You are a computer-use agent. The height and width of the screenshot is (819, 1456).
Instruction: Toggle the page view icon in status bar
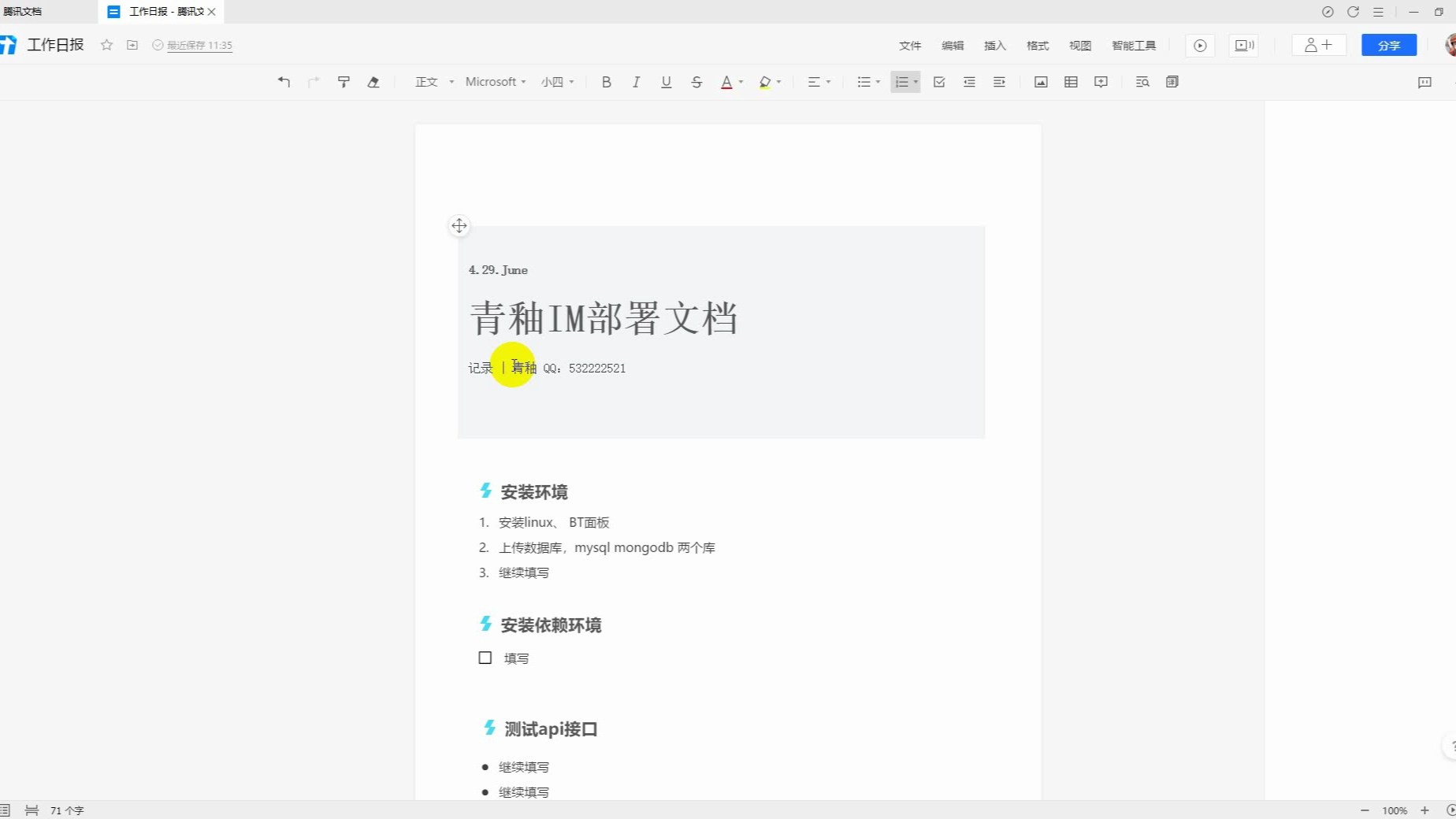[x=32, y=810]
